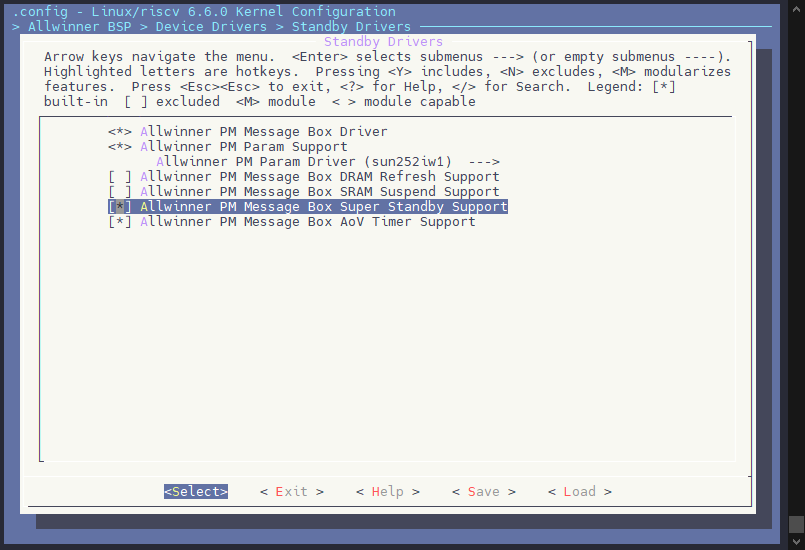Disable the AoV Timer Support checkbox
This screenshot has height=550, width=805.
[x=120, y=222]
